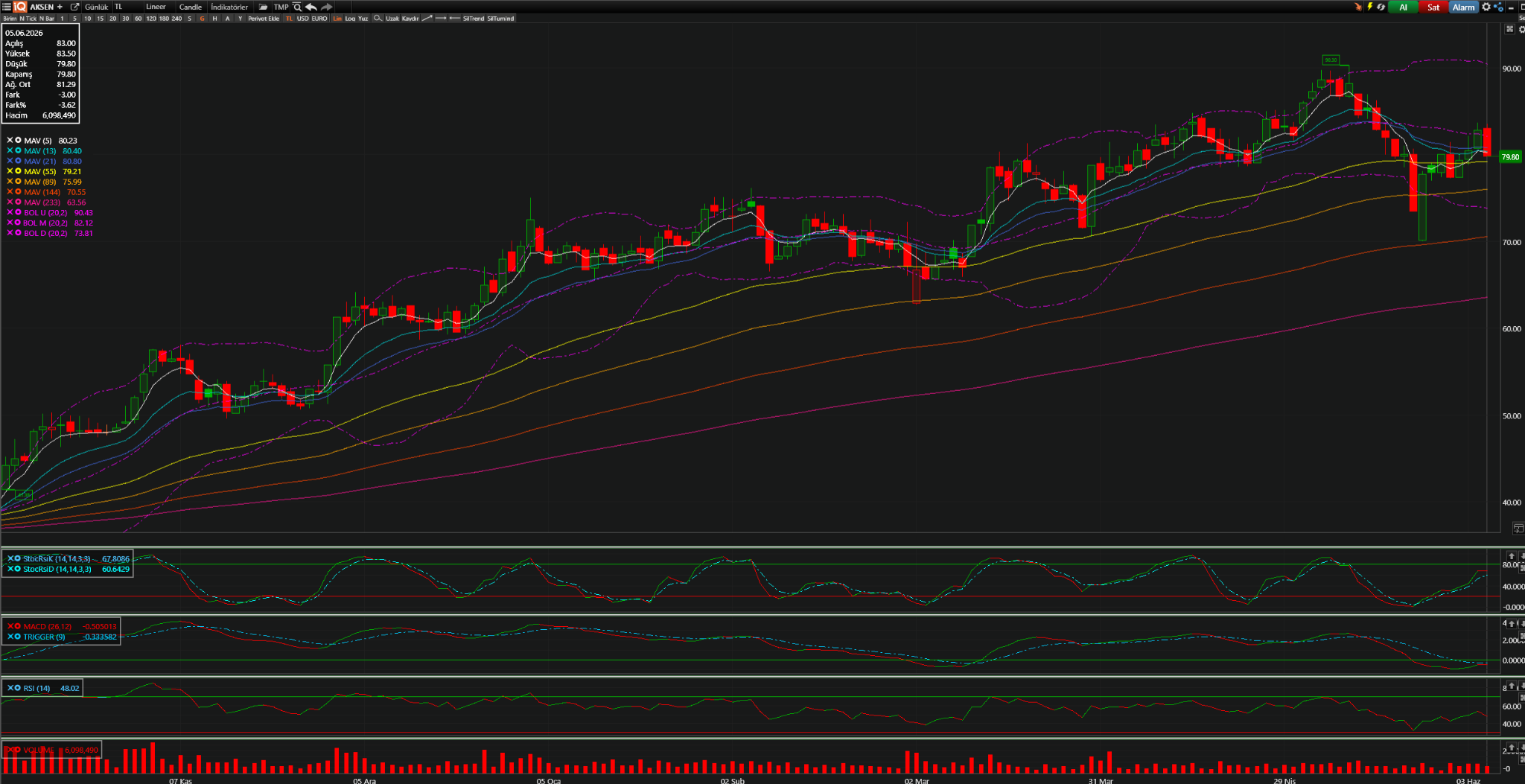
Task: Click the Periyot Ekle button
Action: [x=264, y=19]
